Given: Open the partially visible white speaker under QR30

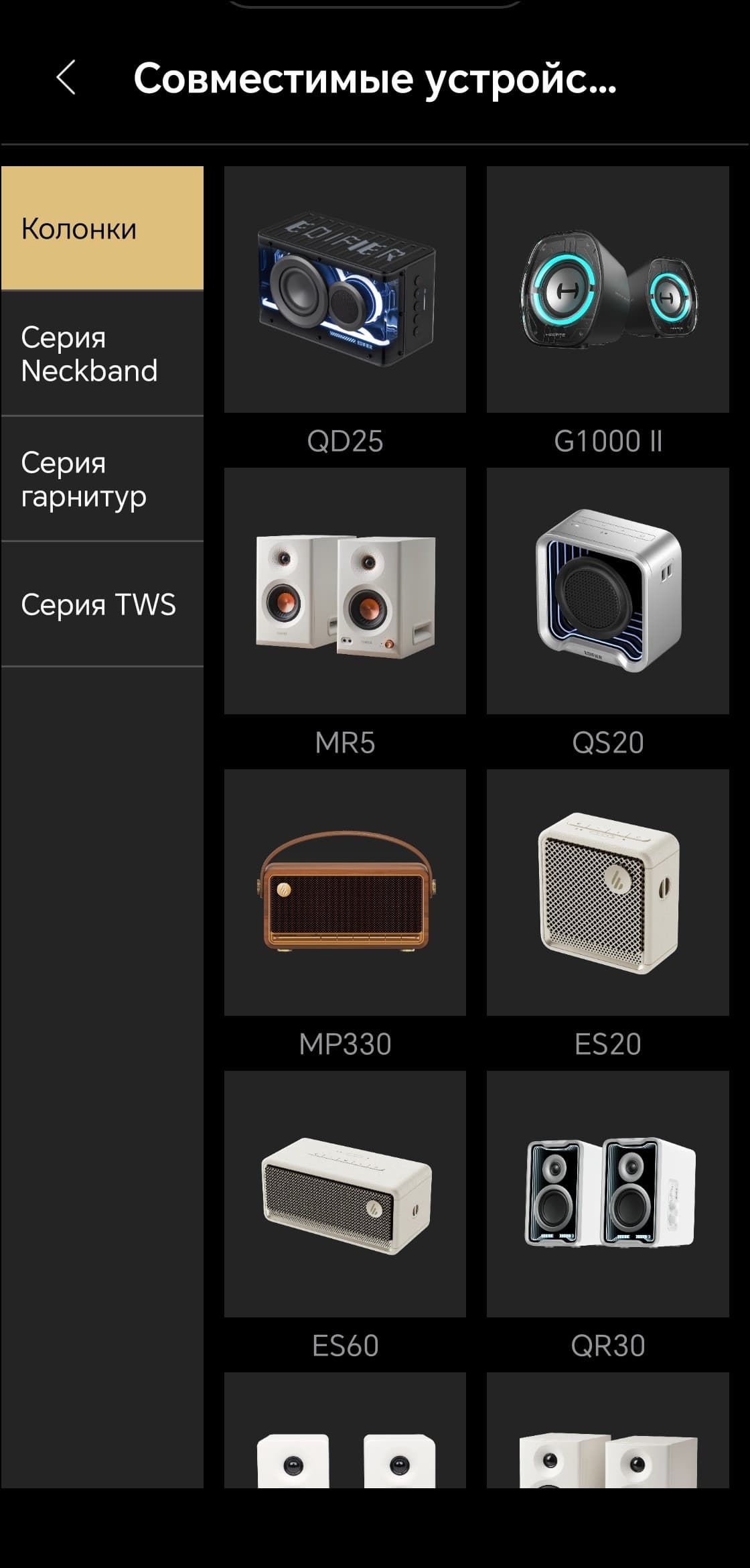Looking at the screenshot, I should pyautogui.click(x=608, y=1430).
